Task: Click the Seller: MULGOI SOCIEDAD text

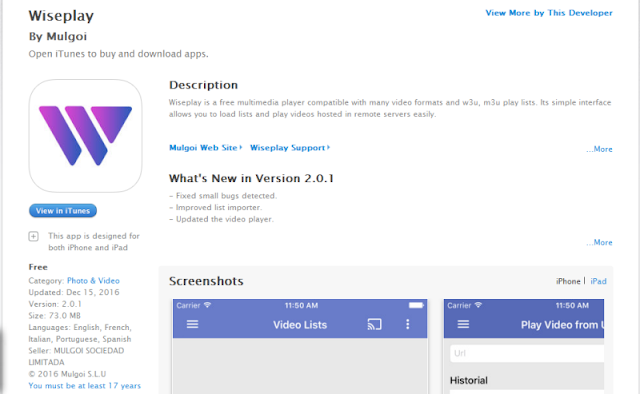Action: pos(76,351)
